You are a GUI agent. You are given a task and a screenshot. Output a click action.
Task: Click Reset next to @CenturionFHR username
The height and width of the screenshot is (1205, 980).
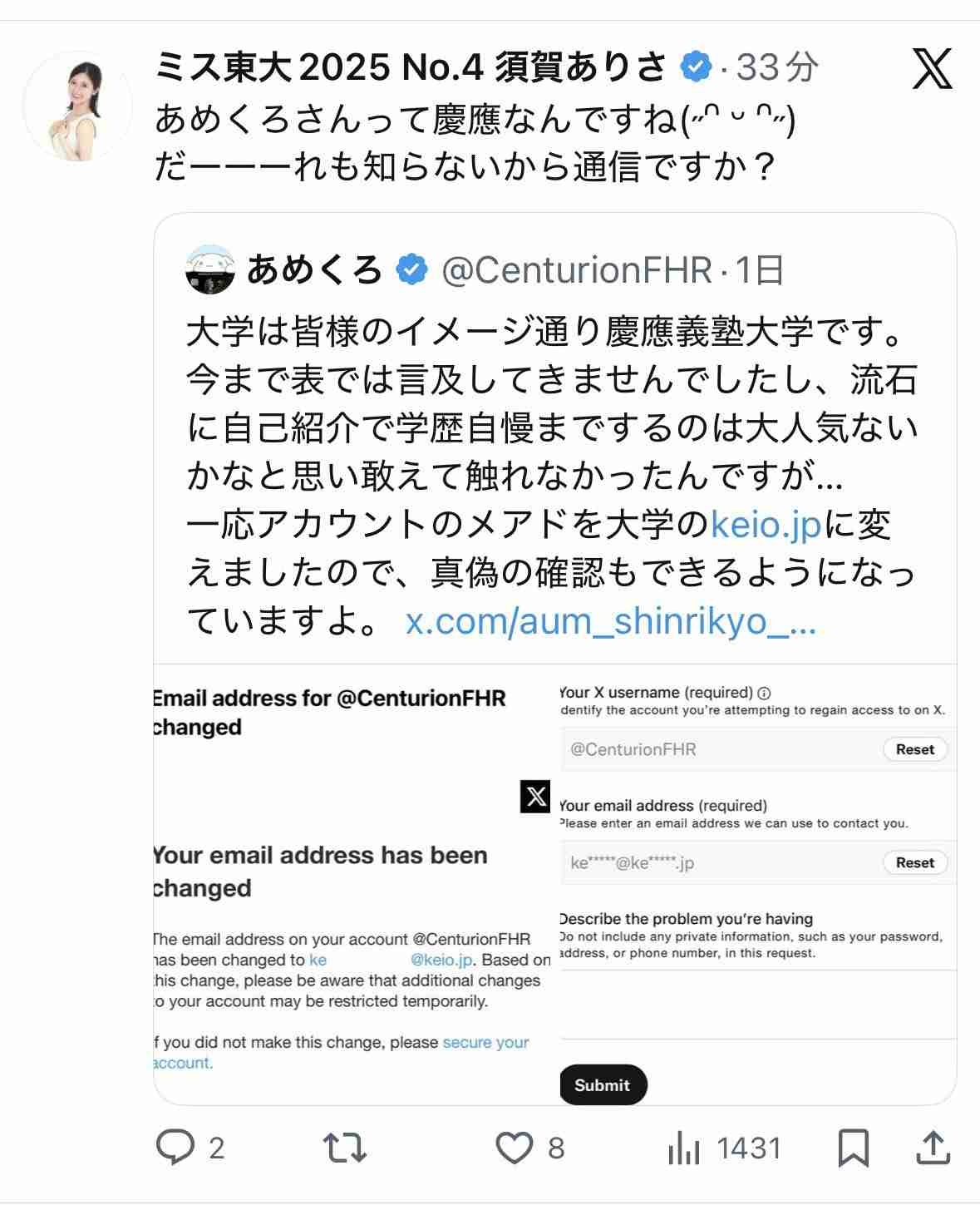pyautogui.click(x=914, y=749)
